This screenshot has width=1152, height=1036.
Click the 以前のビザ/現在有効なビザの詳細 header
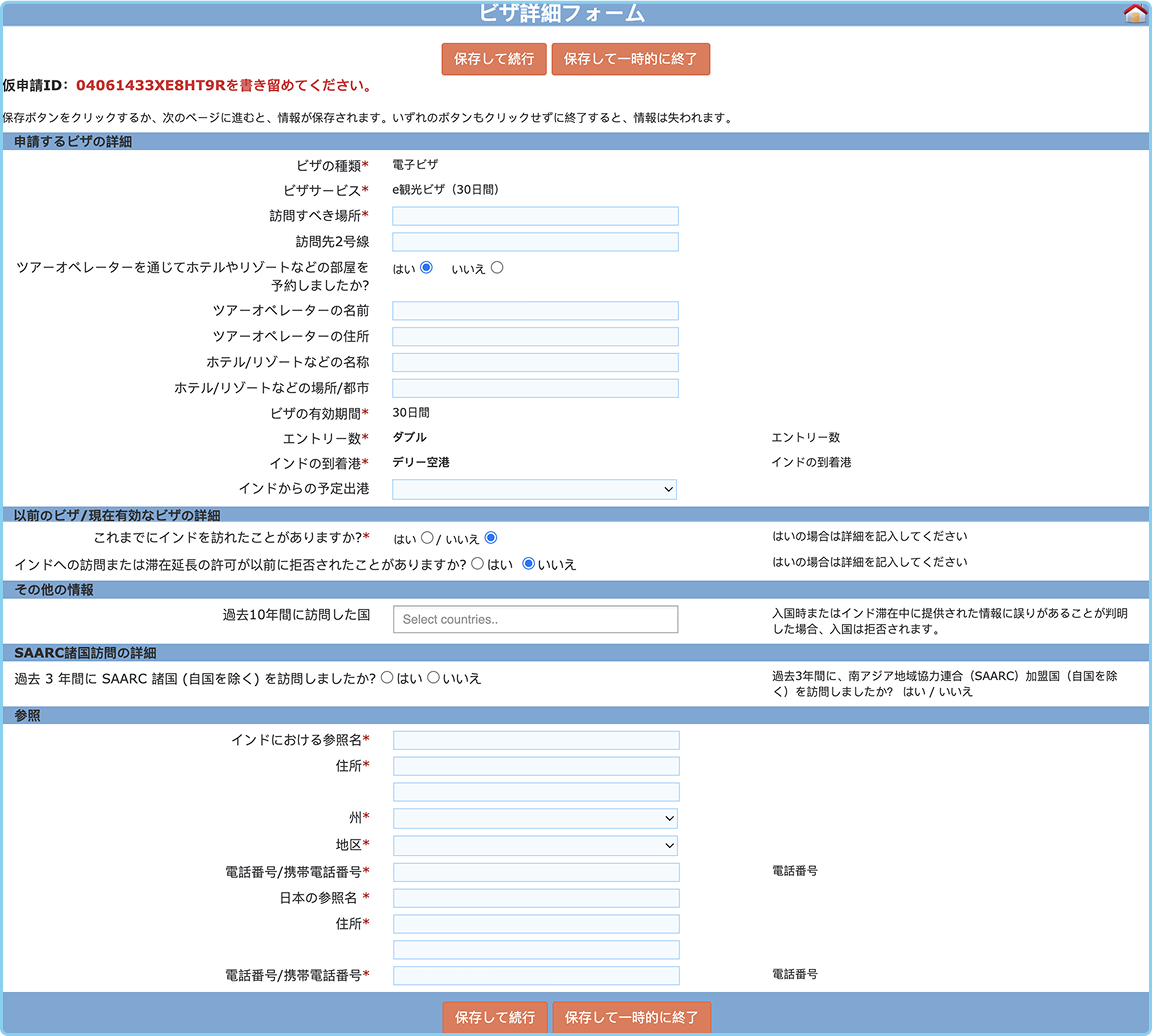576,514
